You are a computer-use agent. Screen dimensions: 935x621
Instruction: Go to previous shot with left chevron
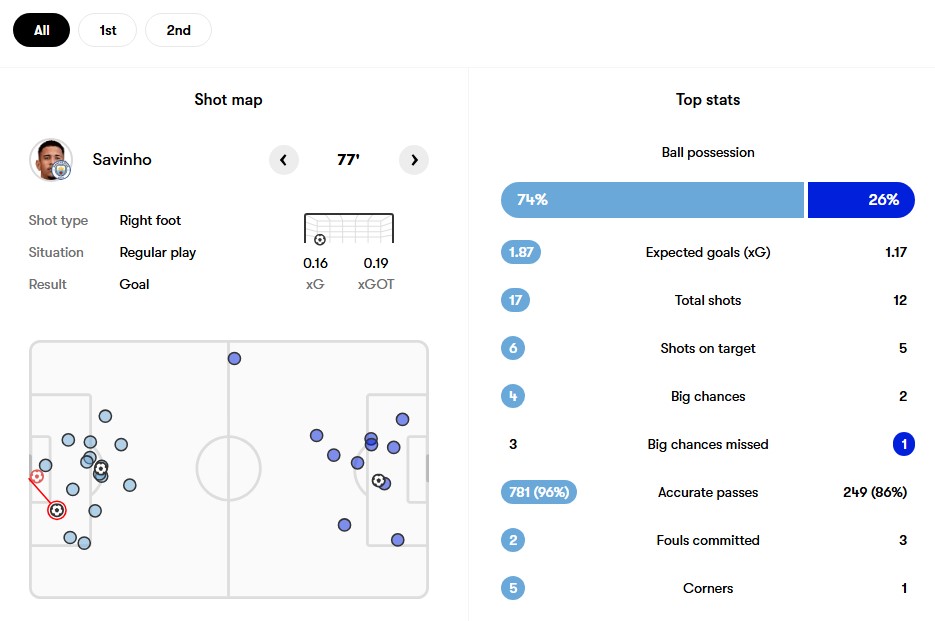tap(283, 160)
